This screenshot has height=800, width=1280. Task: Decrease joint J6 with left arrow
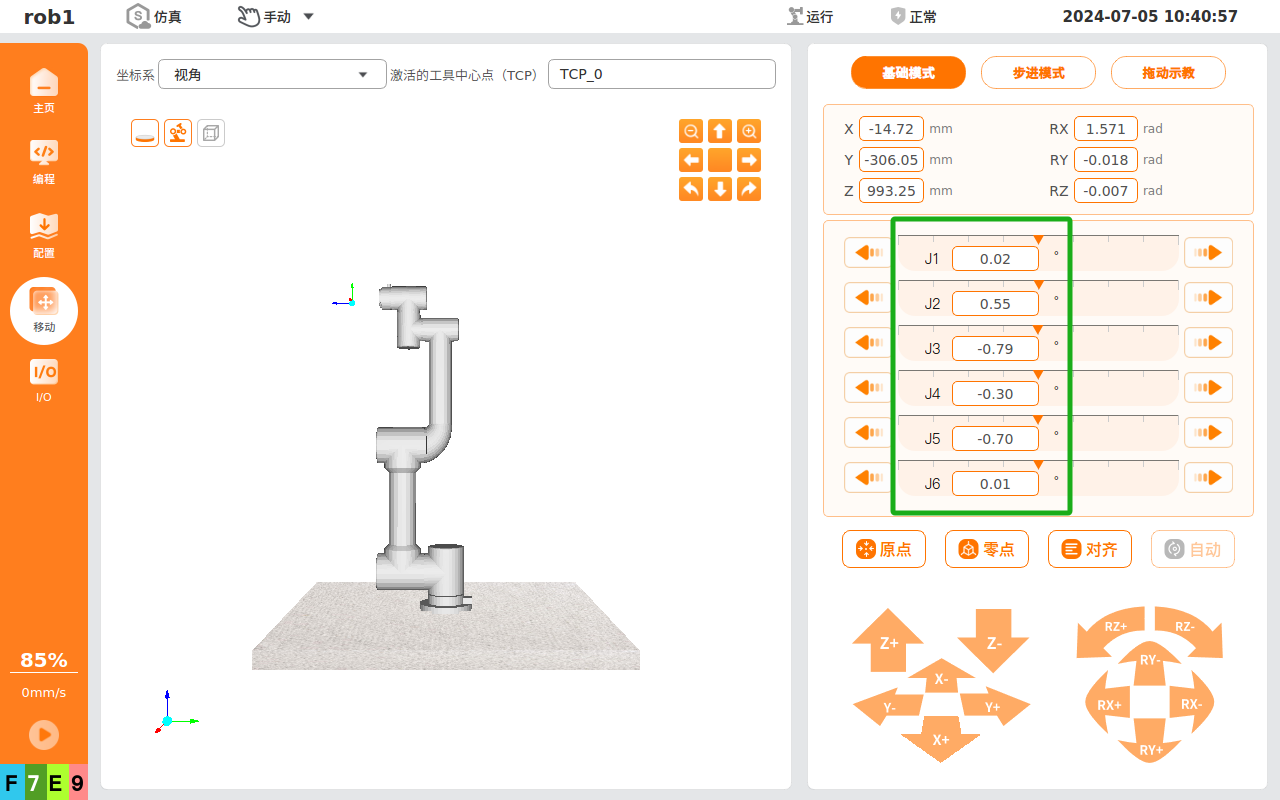[868, 478]
